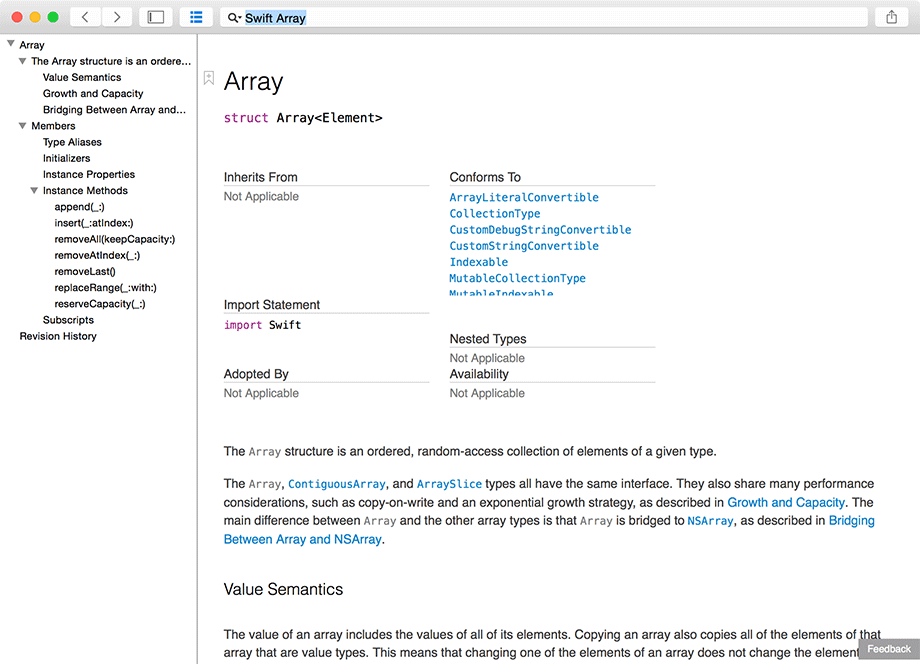The width and height of the screenshot is (920, 664).
Task: Open the CustomDebugStringConvertible link
Action: pyautogui.click(x=540, y=230)
